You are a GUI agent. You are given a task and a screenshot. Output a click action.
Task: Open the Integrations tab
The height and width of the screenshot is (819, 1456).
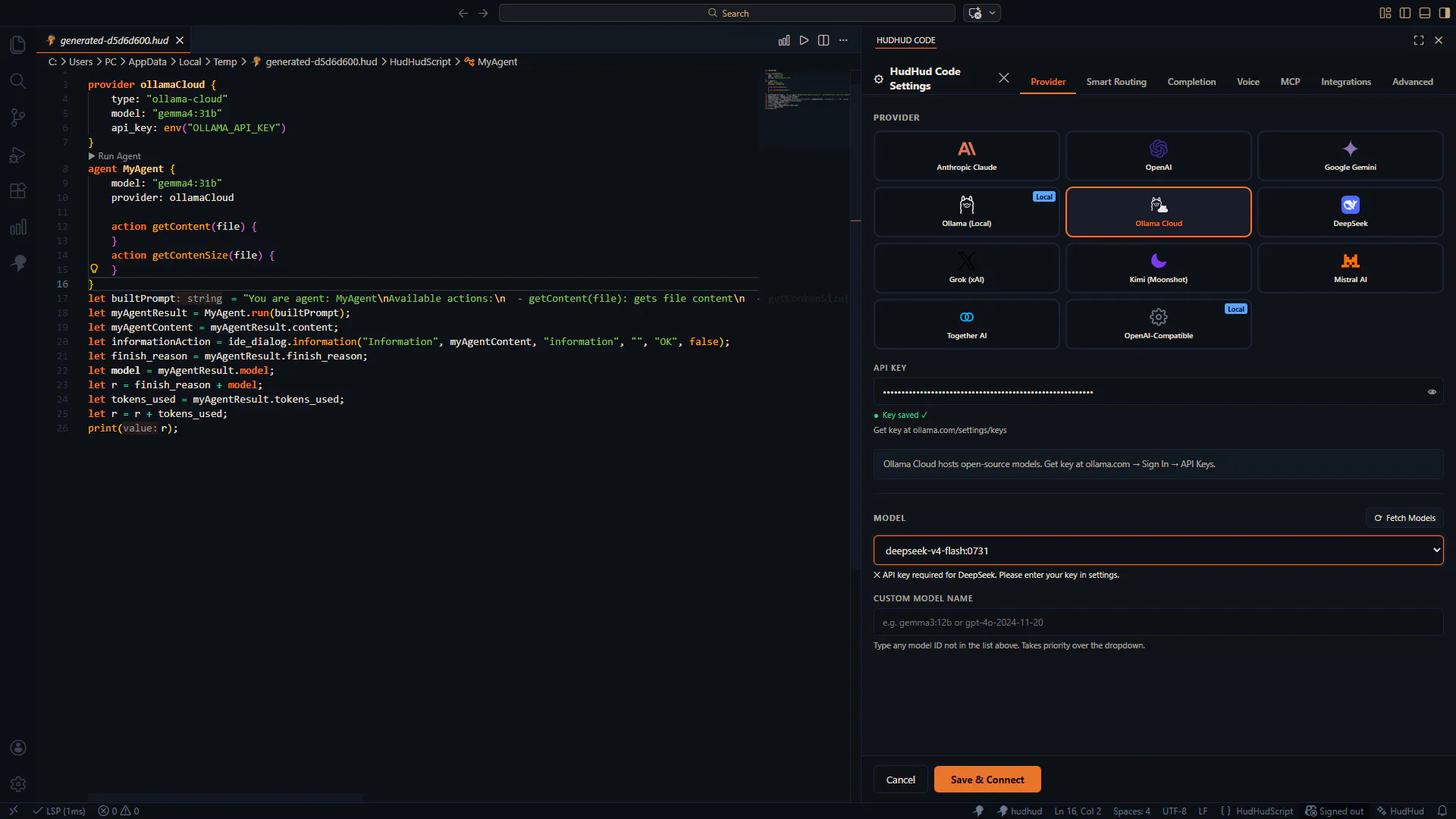1346,82
